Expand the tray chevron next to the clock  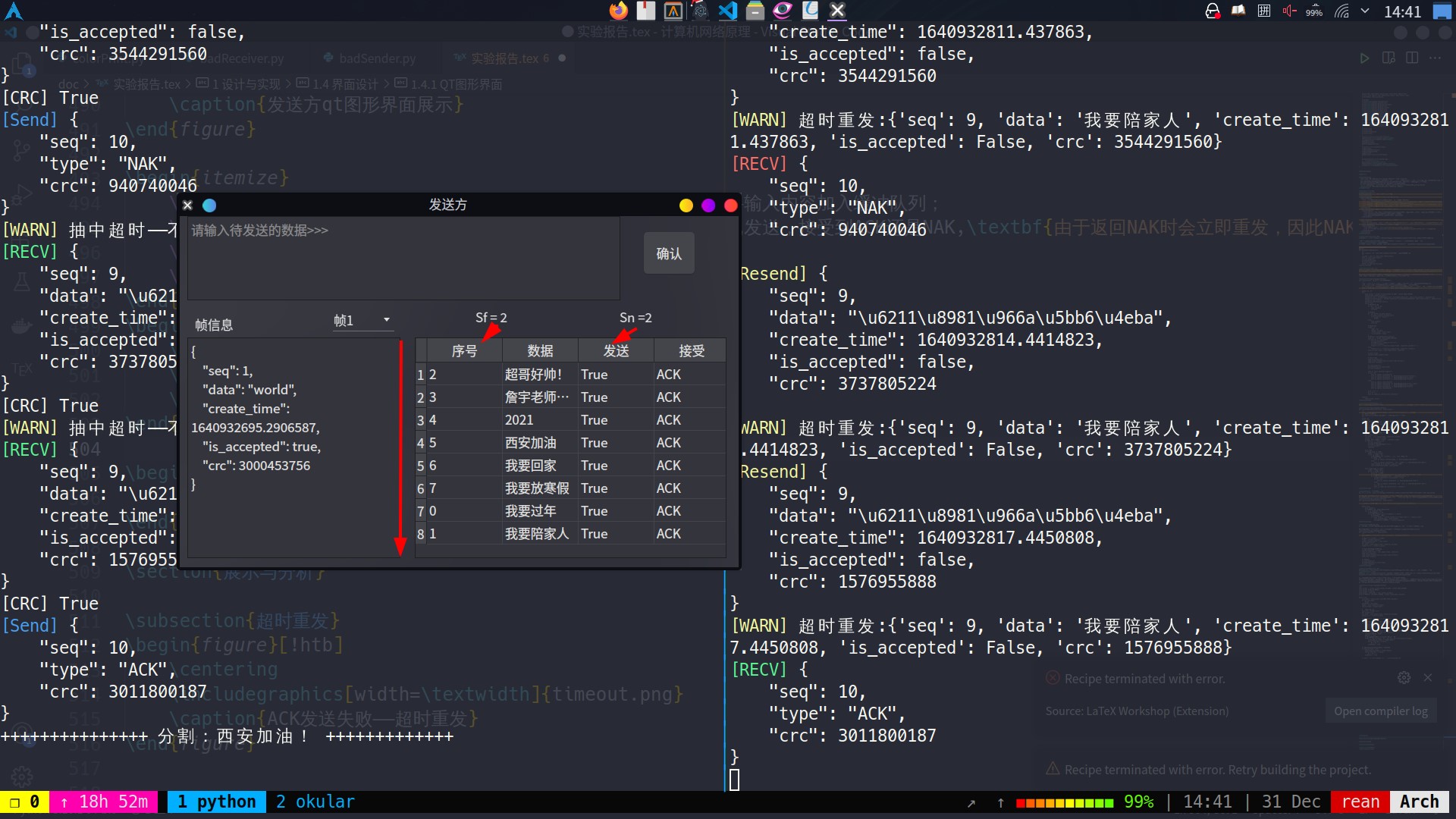[x=1365, y=11]
